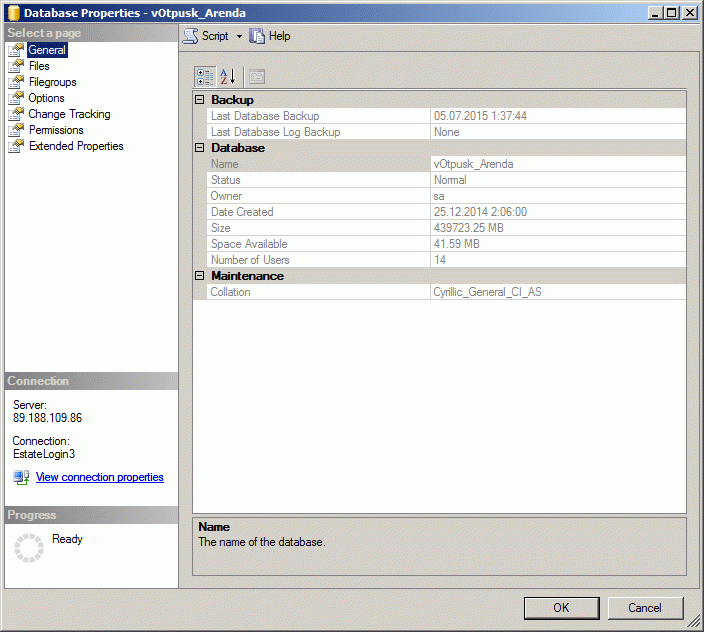Click the database icon in title bar
Image resolution: width=704 pixels, height=632 pixels.
coord(13,13)
